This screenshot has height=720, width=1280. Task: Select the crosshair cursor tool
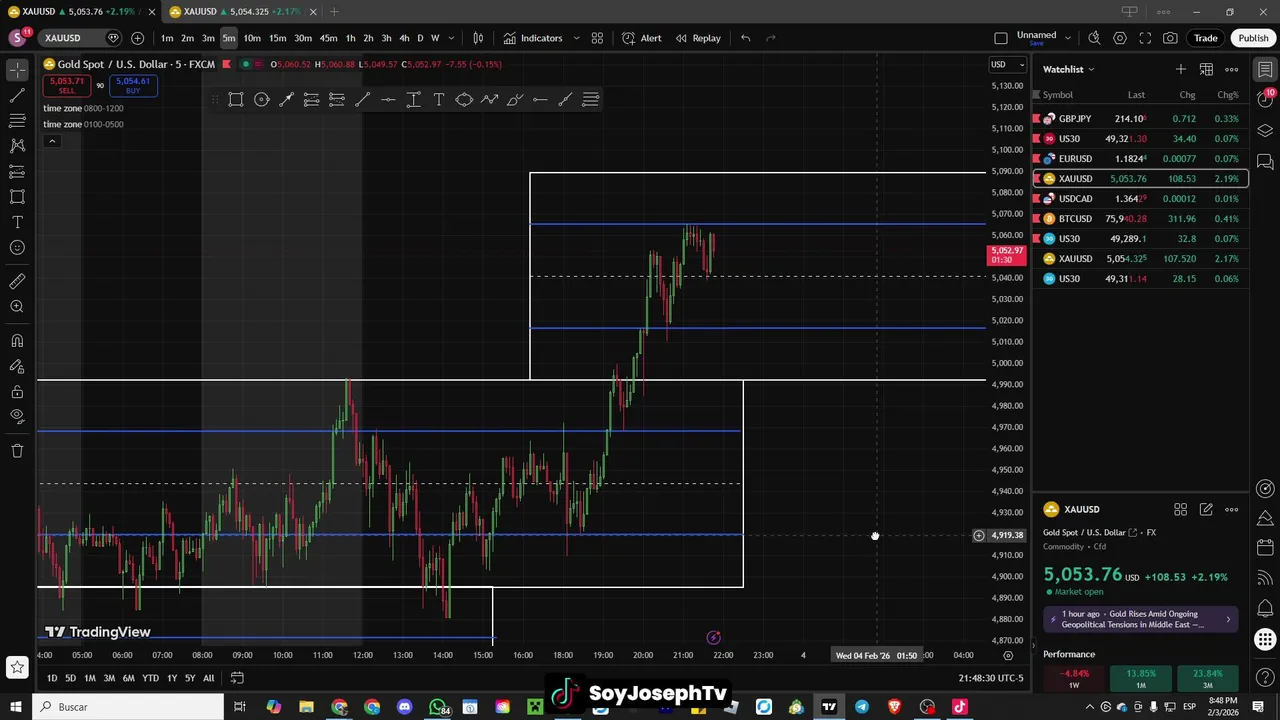pyautogui.click(x=17, y=70)
